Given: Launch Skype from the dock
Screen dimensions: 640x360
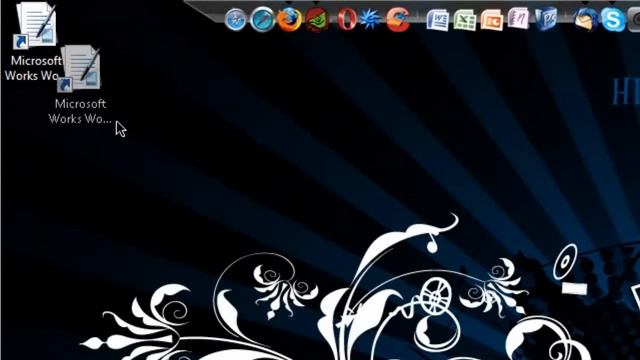Looking at the screenshot, I should pos(613,19).
